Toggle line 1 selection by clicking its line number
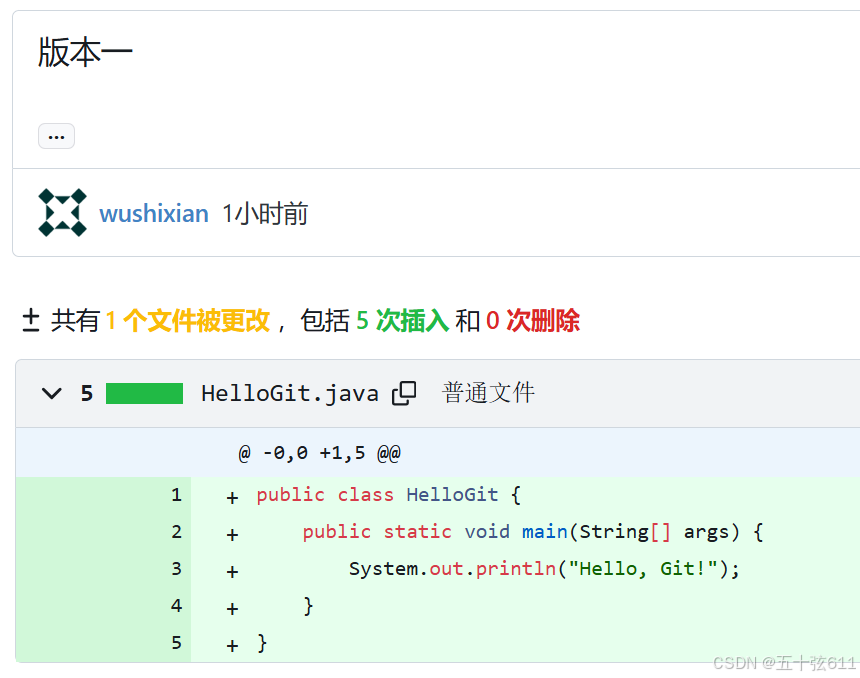 tap(176, 494)
